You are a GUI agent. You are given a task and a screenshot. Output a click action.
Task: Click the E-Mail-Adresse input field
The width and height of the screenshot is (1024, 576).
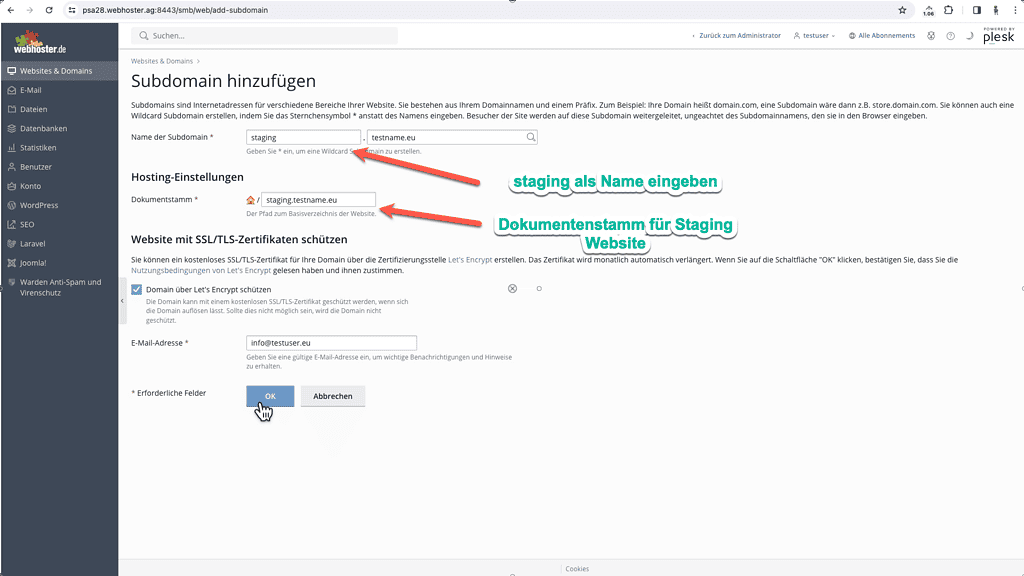click(330, 342)
